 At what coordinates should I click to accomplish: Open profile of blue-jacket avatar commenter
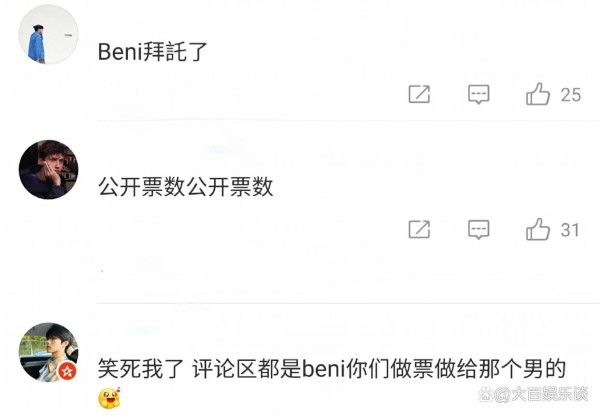point(48,34)
